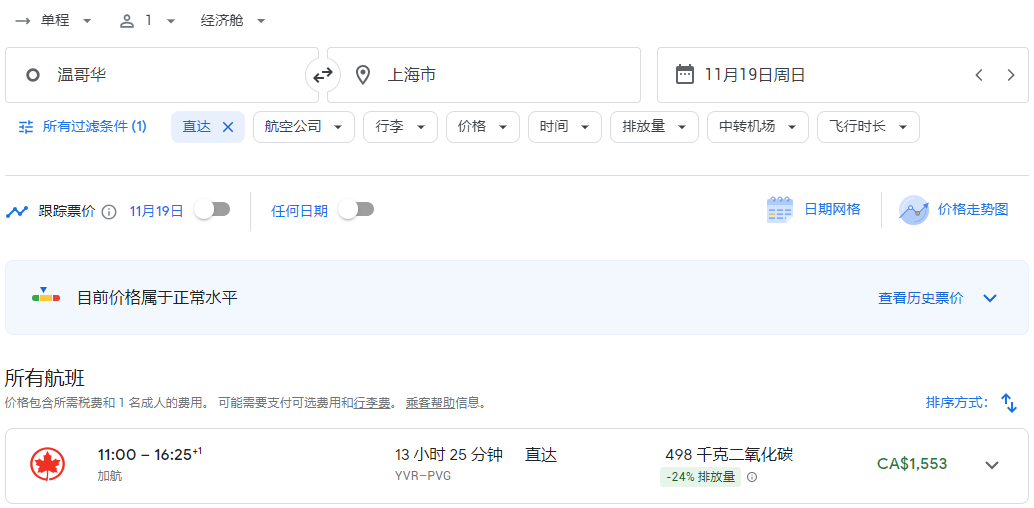Go to next date arrow

pos(1011,75)
